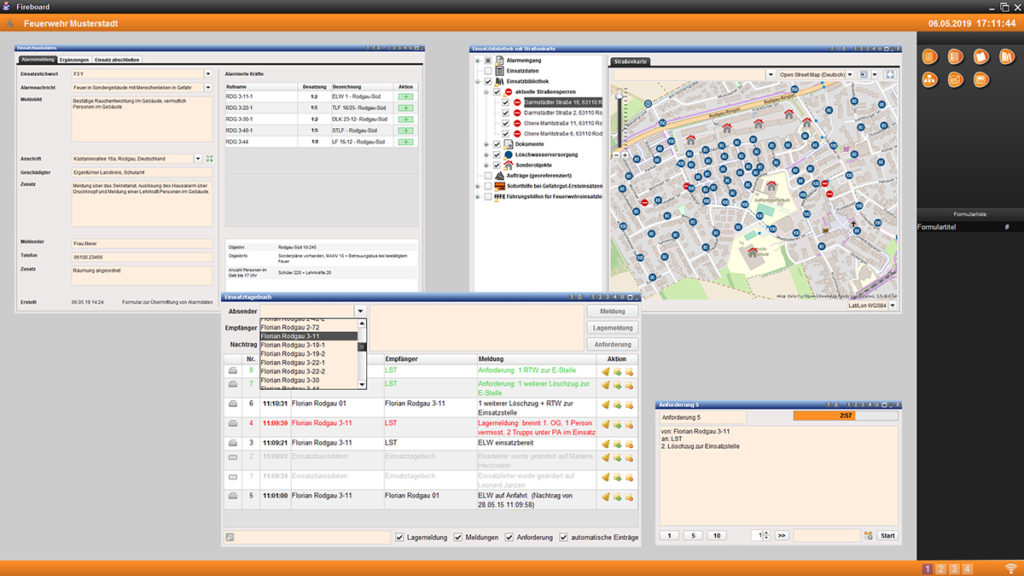The width and height of the screenshot is (1024, 576).
Task: Click the map layer icon beside Open Street Map
Action: [864, 74]
